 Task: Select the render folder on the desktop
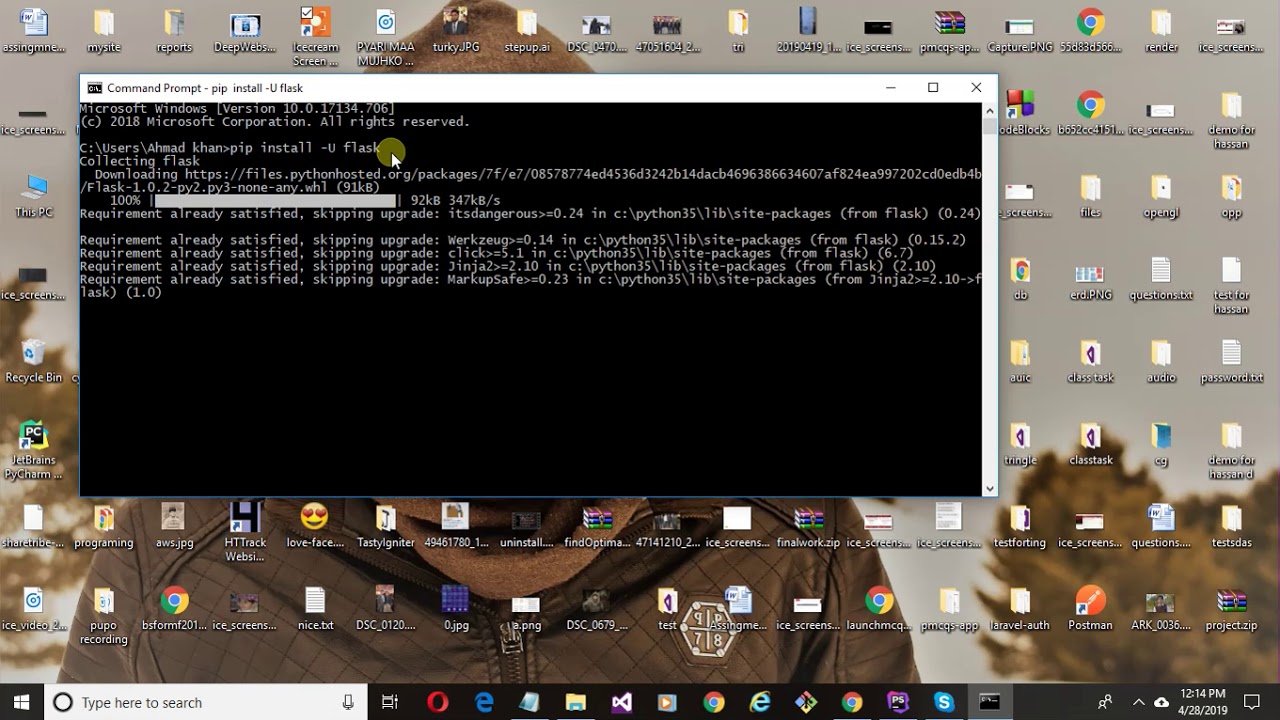pos(1161,32)
